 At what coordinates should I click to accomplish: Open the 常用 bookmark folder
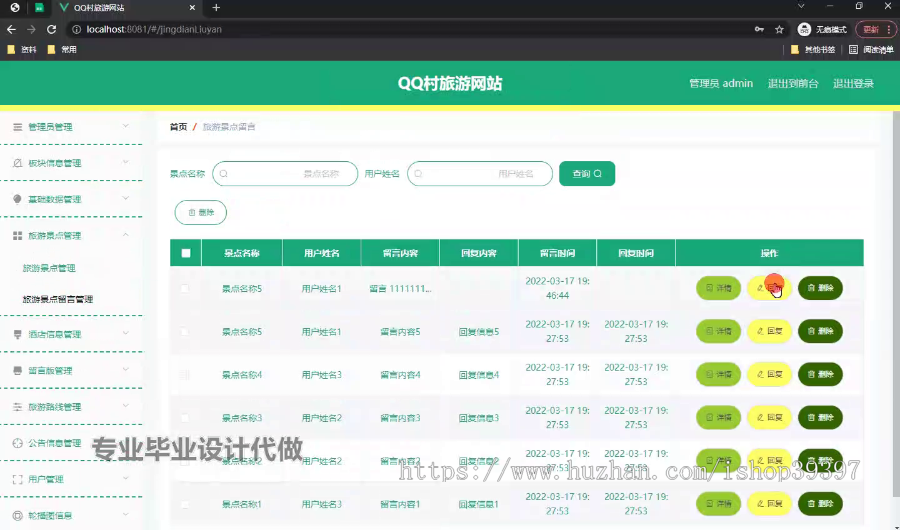point(62,49)
